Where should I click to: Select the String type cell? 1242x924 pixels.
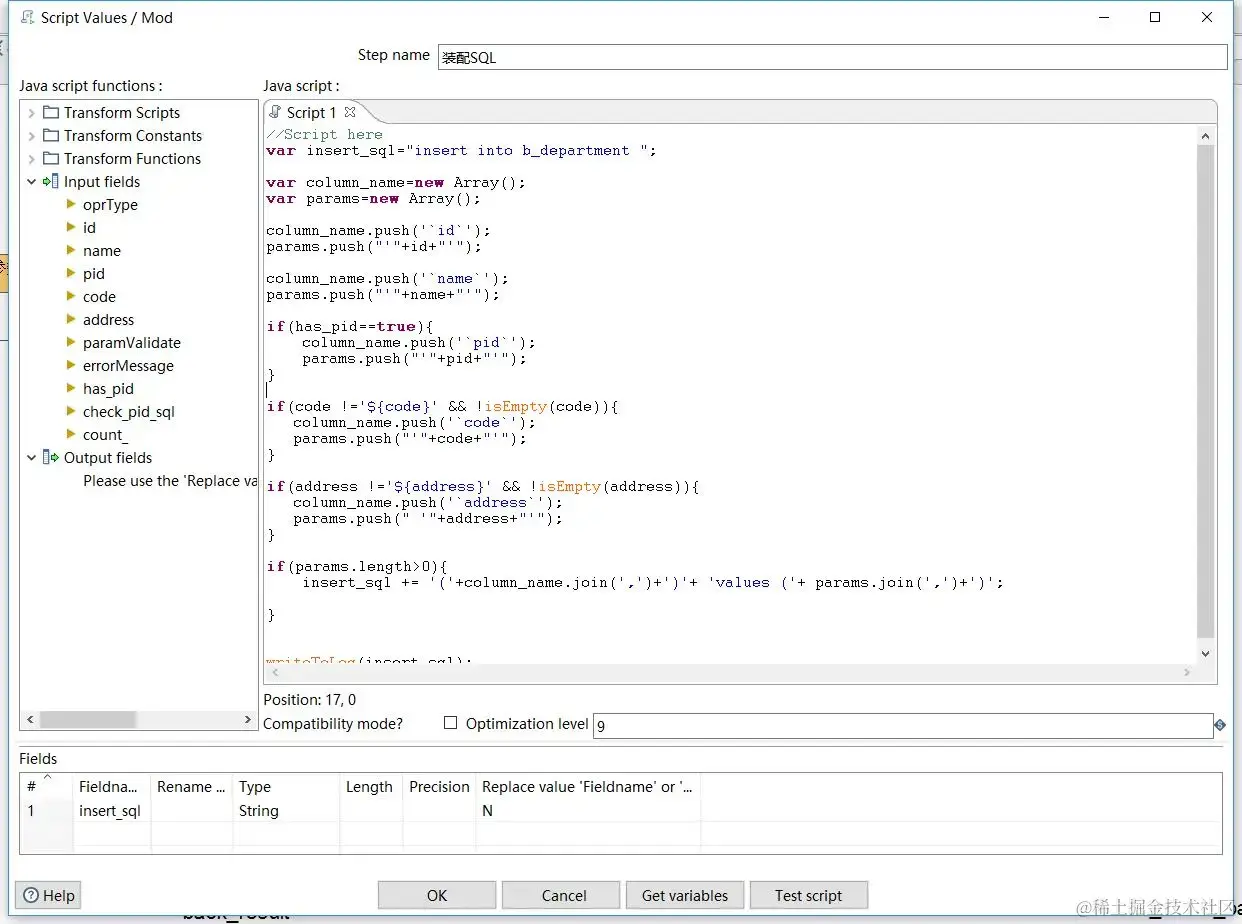coord(286,811)
